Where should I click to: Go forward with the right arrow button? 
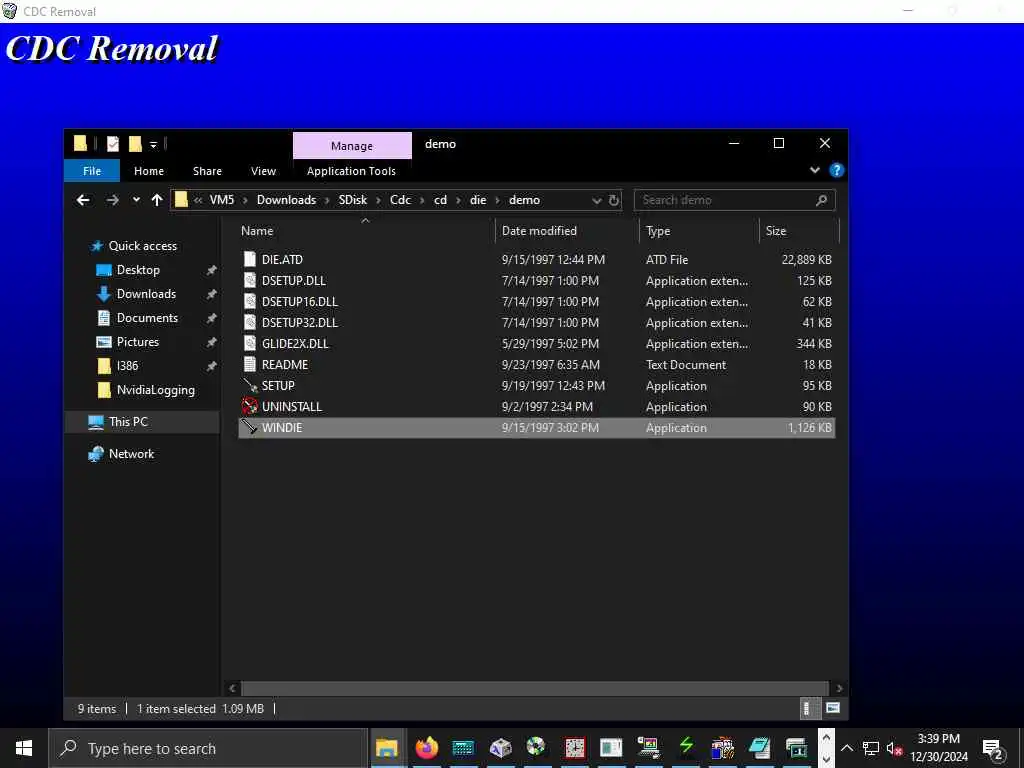pos(112,200)
